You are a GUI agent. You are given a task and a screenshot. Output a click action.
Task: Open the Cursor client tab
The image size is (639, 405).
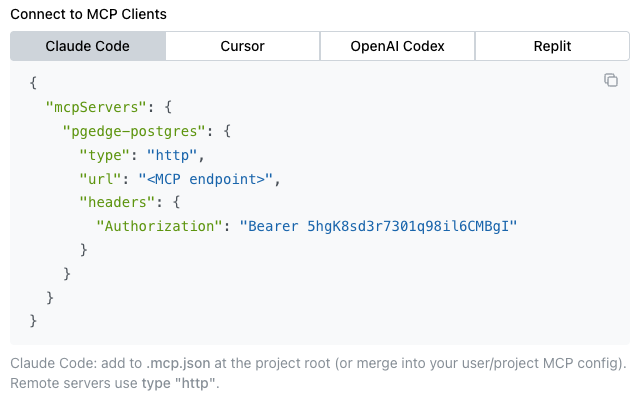(x=242, y=46)
